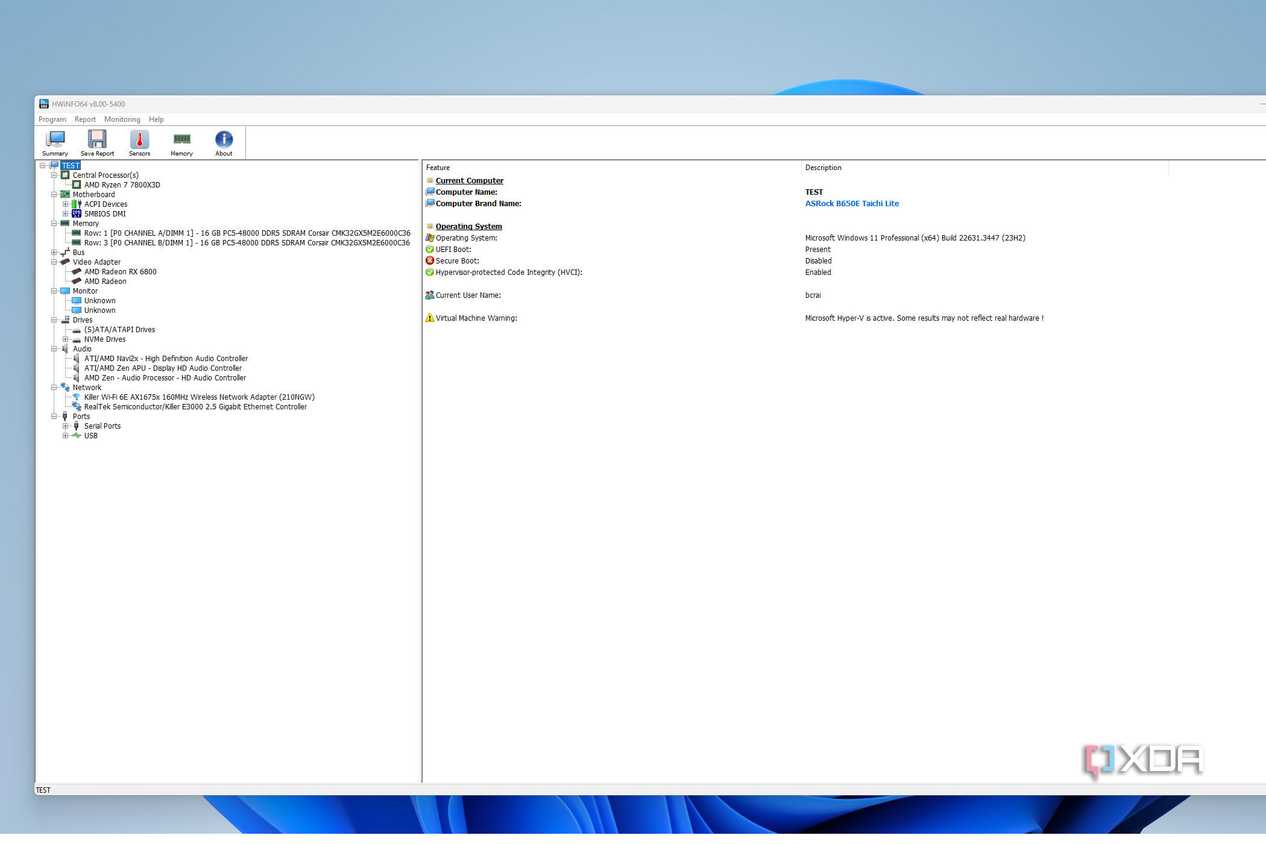Click the Virtual Machine Warning triangle icon
The width and height of the screenshot is (1266, 844).
click(x=430, y=318)
